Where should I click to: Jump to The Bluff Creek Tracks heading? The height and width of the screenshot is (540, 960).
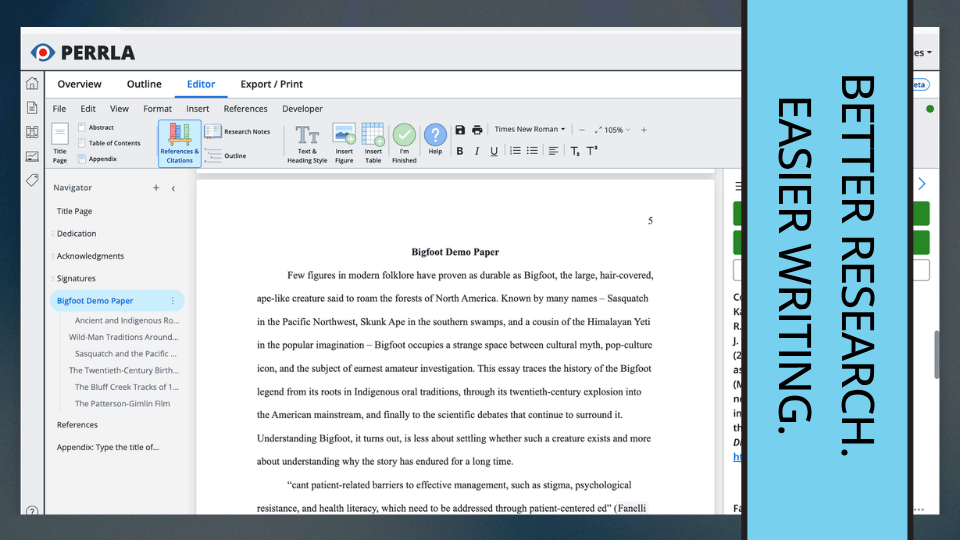[127, 387]
